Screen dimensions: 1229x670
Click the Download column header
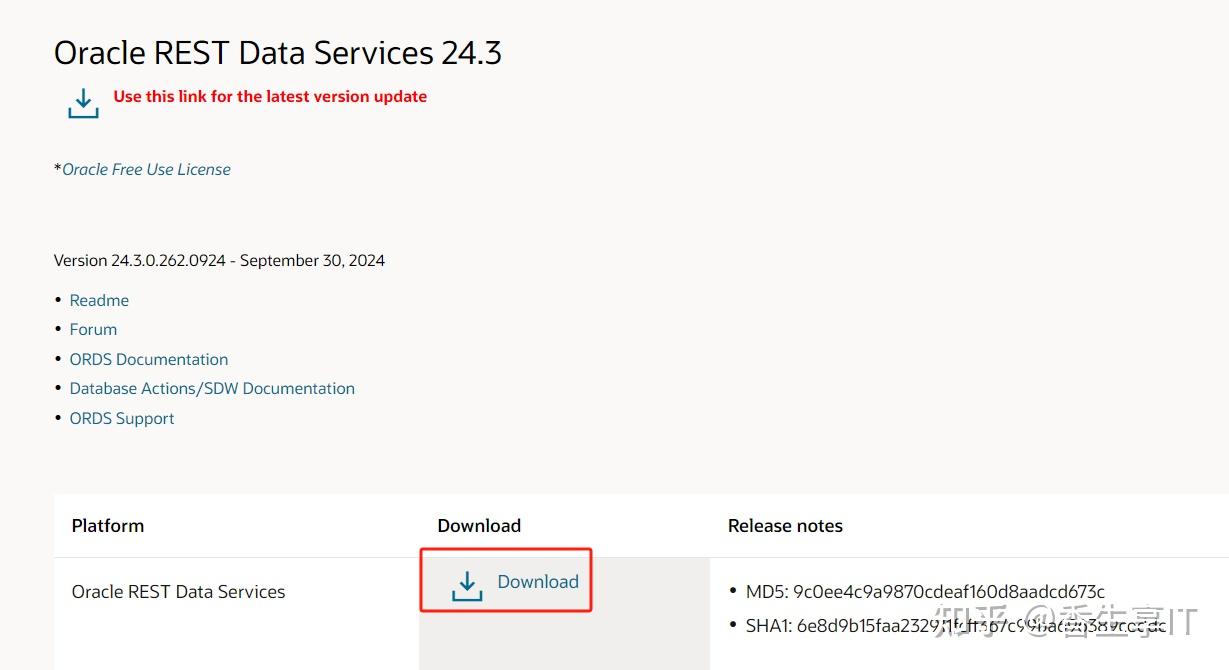(x=479, y=526)
